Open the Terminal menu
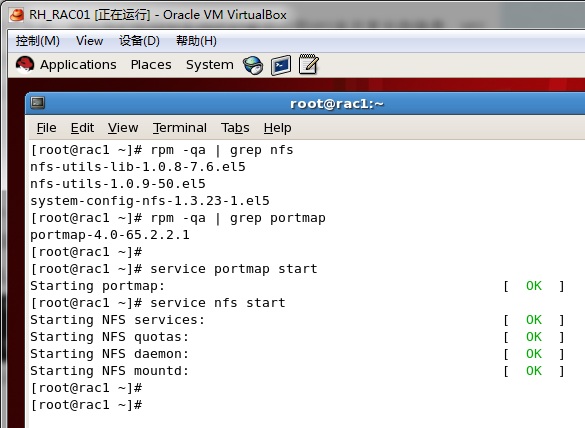Screen dimensions: 585x428 click(x=180, y=128)
